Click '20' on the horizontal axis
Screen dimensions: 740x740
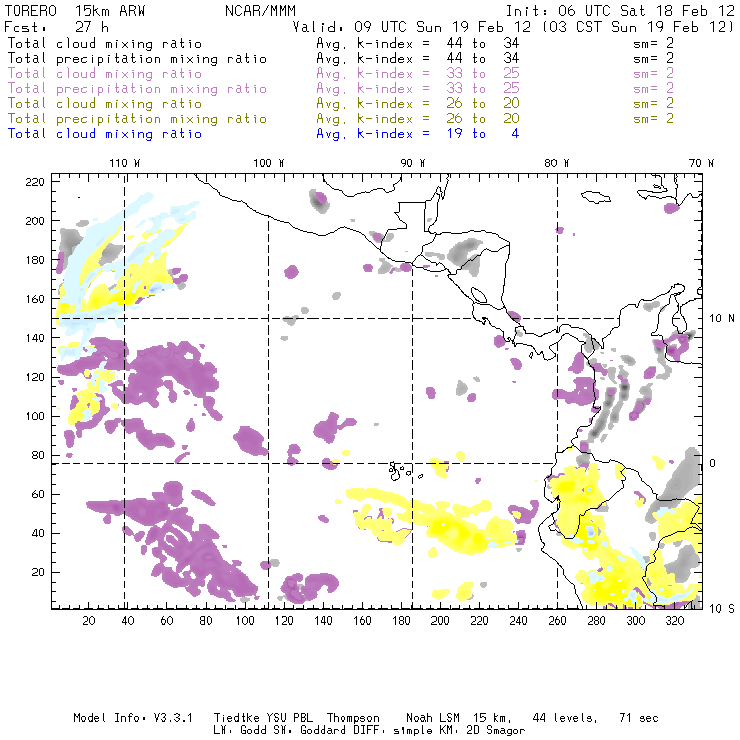click(89, 621)
